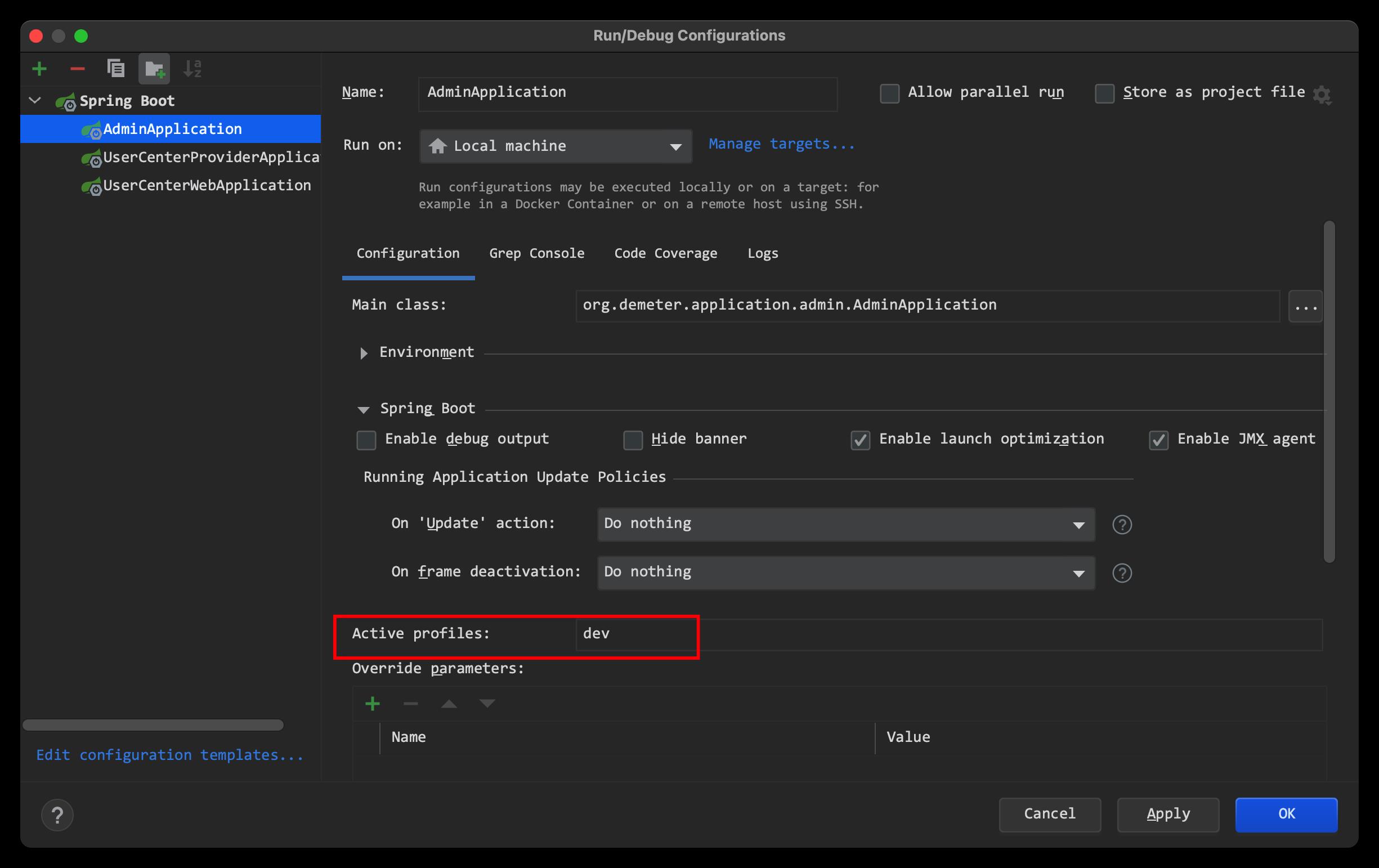Toggle Enable debug output checkbox
1379x868 pixels.
[x=365, y=439]
